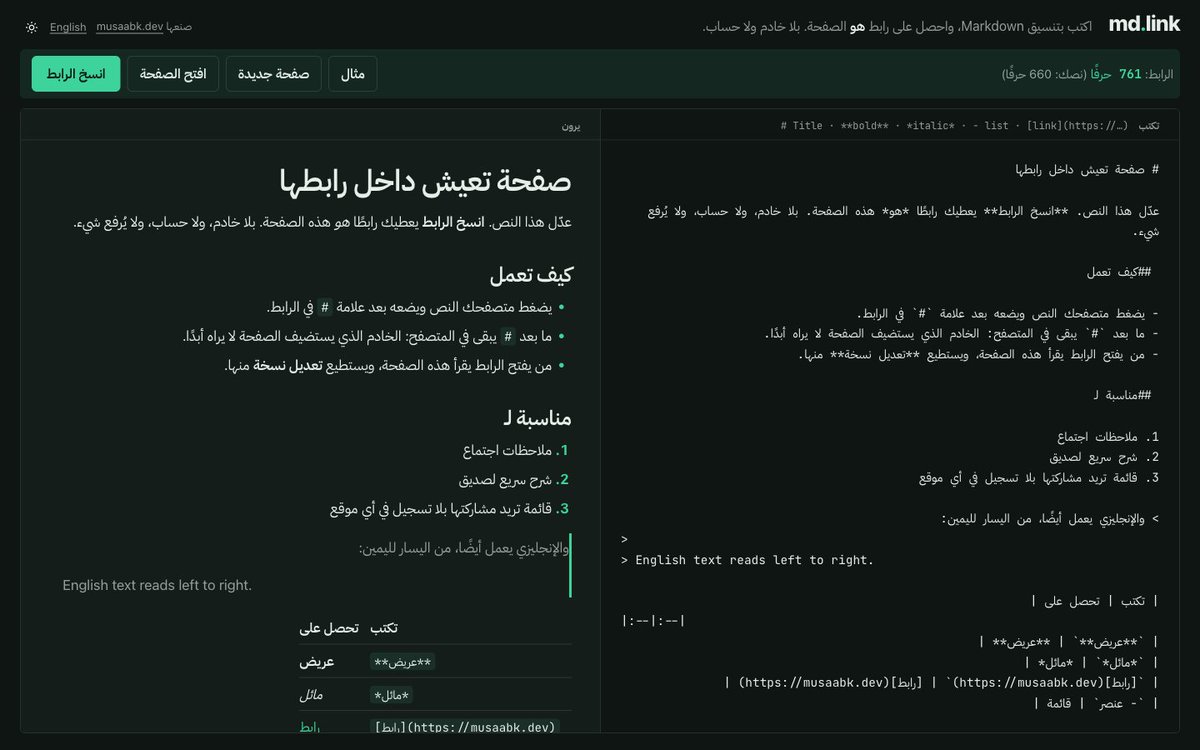Open the musaabk.dev author link
This screenshot has height=750, width=1200.
[129, 27]
